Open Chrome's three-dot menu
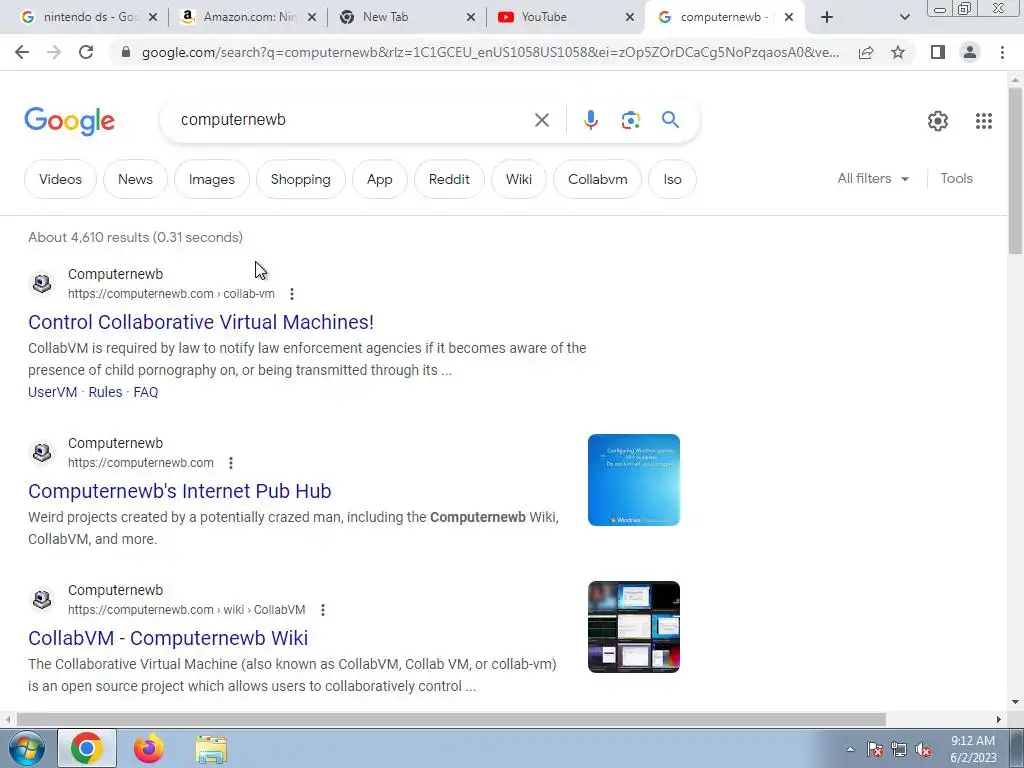This screenshot has width=1024, height=768. (x=1002, y=52)
